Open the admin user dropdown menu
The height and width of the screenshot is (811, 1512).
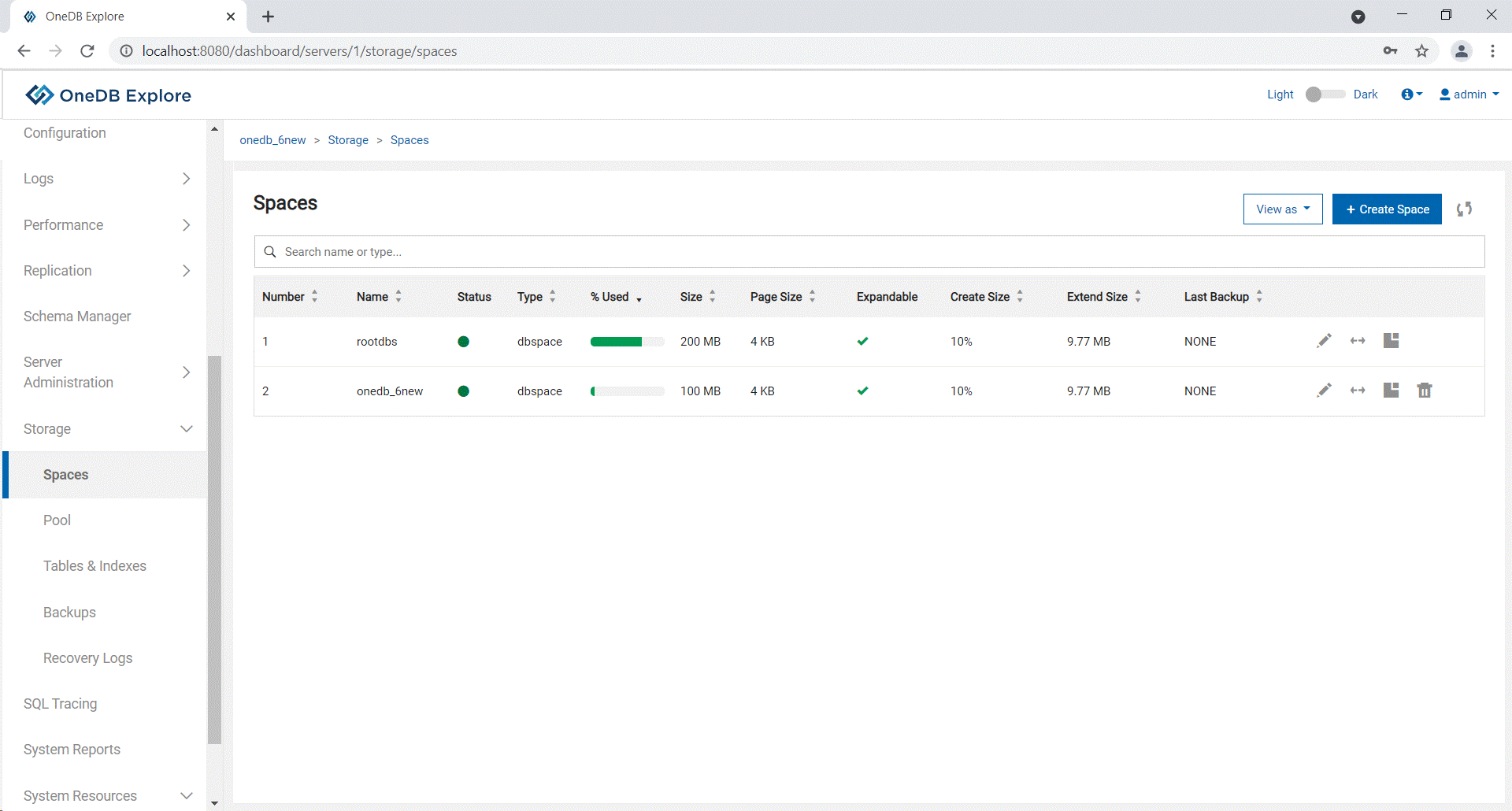point(1469,94)
